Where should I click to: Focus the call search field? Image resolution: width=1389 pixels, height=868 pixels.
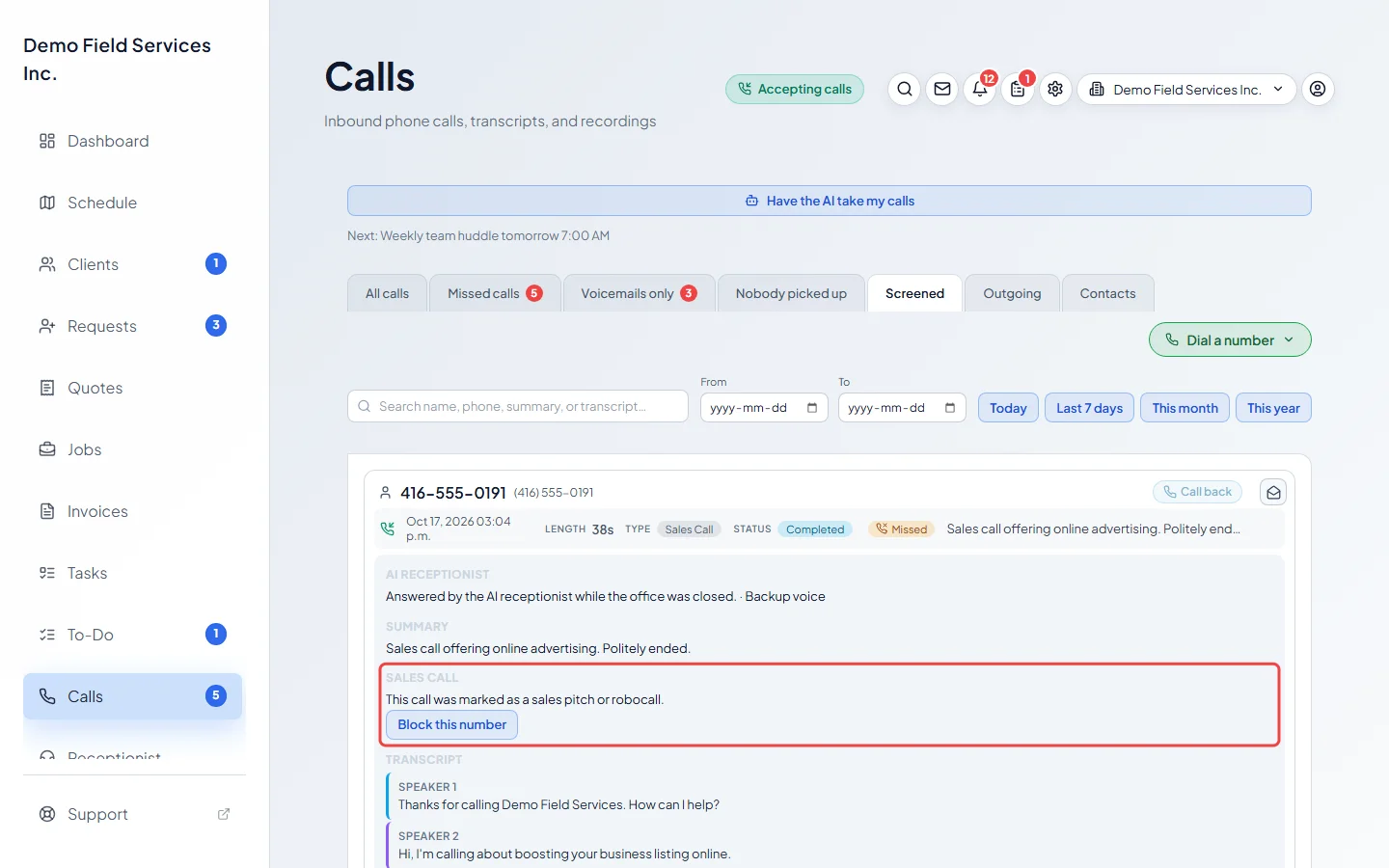(x=518, y=406)
